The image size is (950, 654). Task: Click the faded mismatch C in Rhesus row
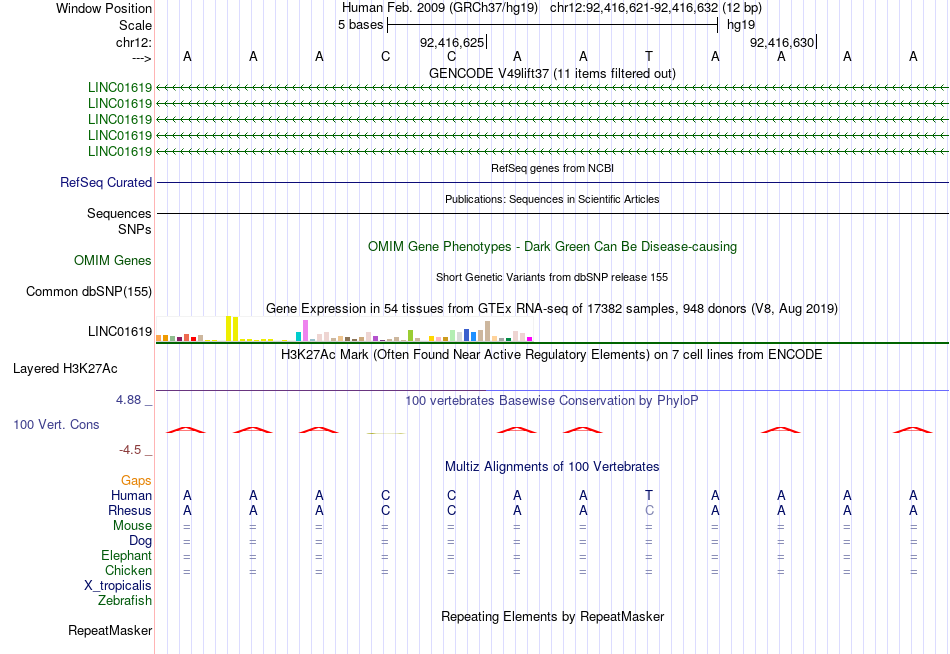point(649,511)
